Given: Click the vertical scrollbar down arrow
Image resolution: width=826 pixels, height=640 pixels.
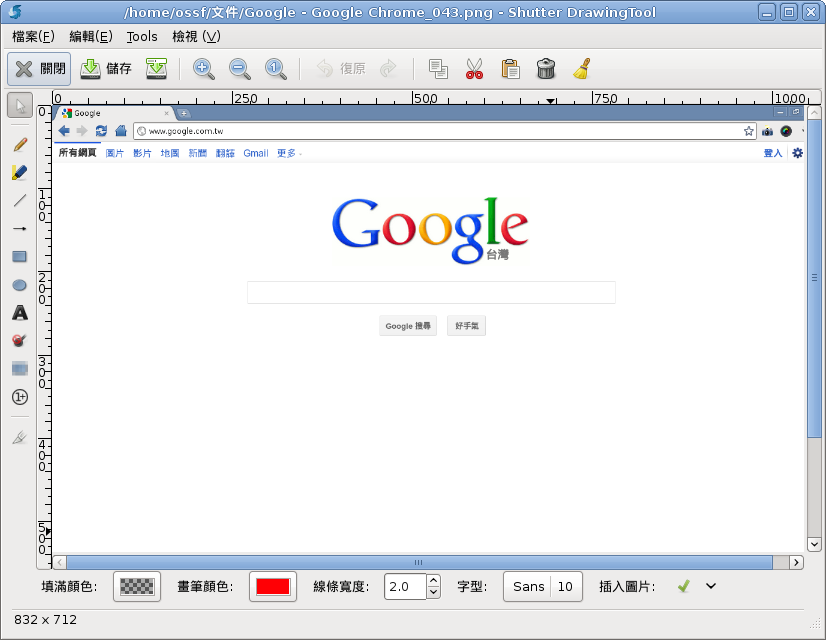Looking at the screenshot, I should pyautogui.click(x=814, y=544).
